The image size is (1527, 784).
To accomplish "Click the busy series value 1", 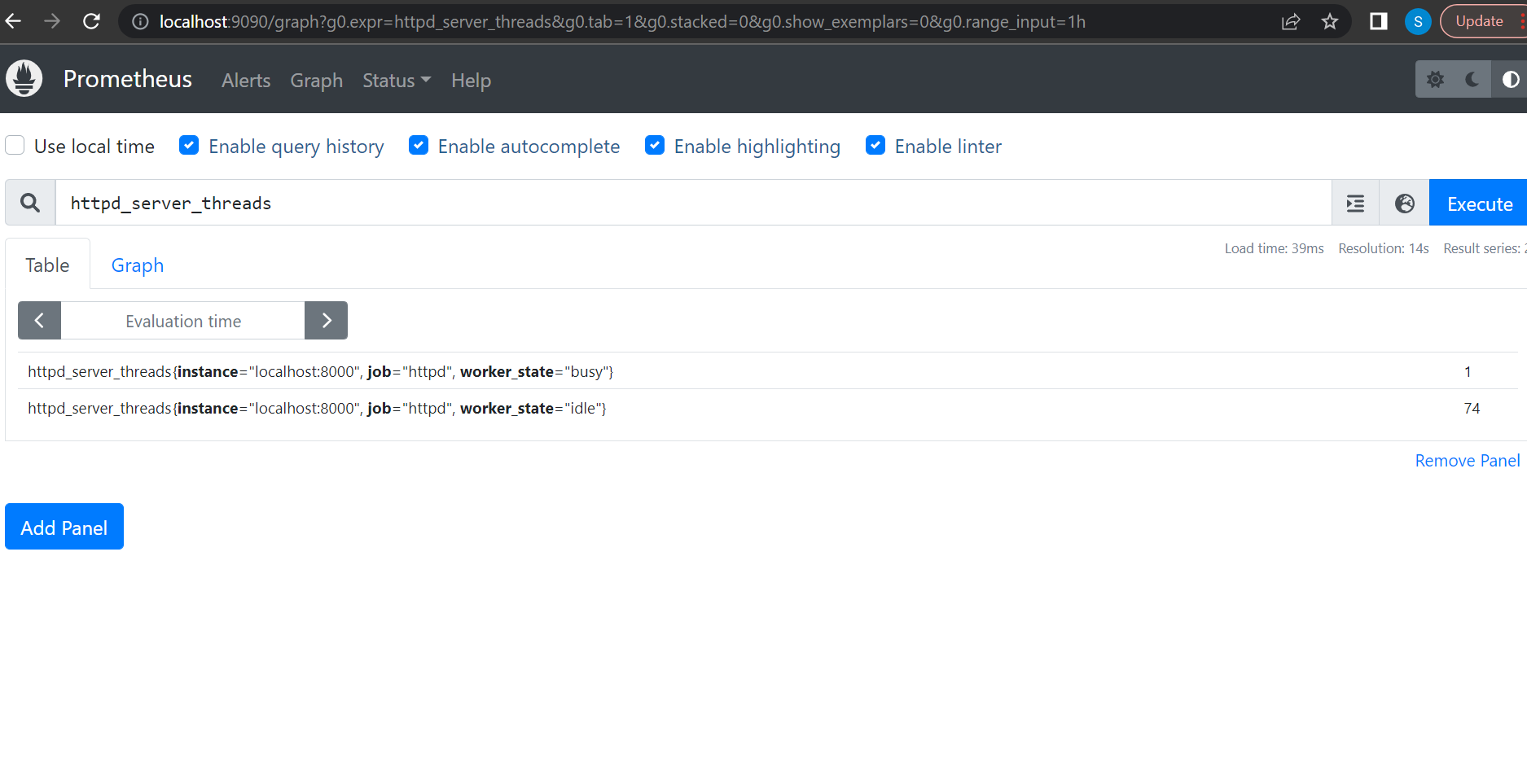I will click(1468, 372).
